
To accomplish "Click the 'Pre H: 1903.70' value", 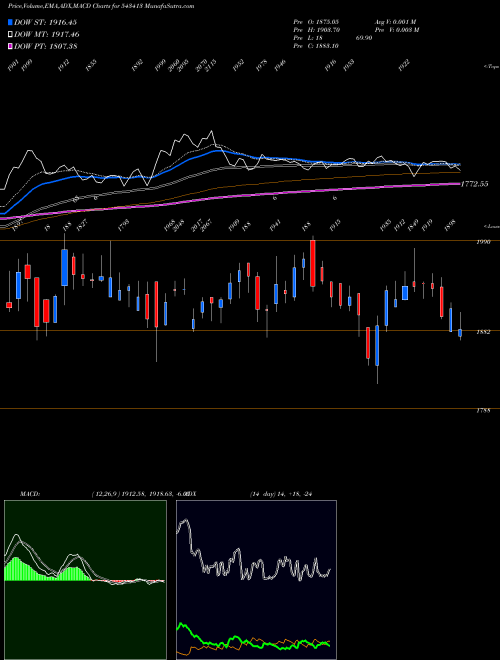I will point(316,30).
